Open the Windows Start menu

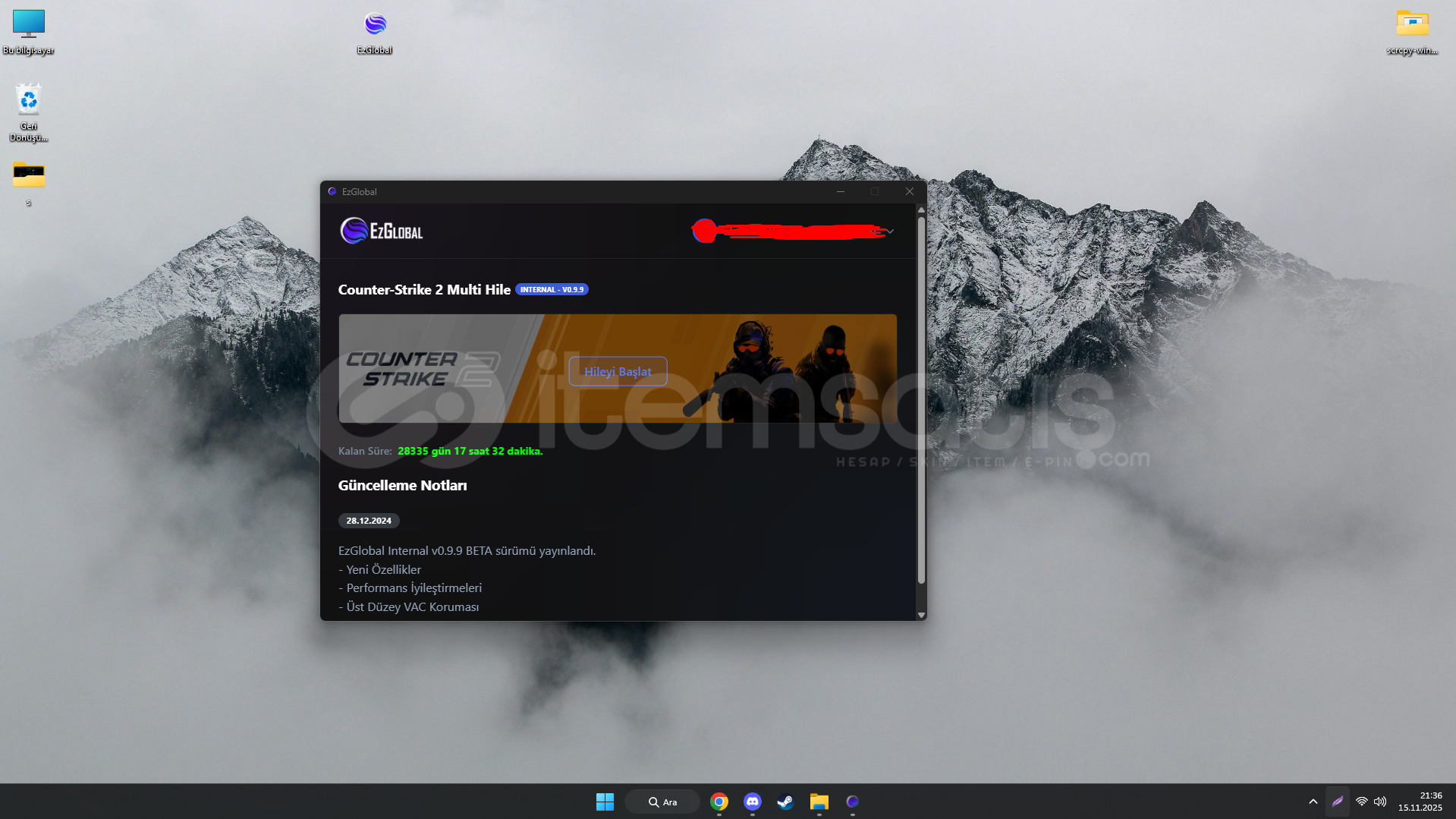(x=605, y=802)
